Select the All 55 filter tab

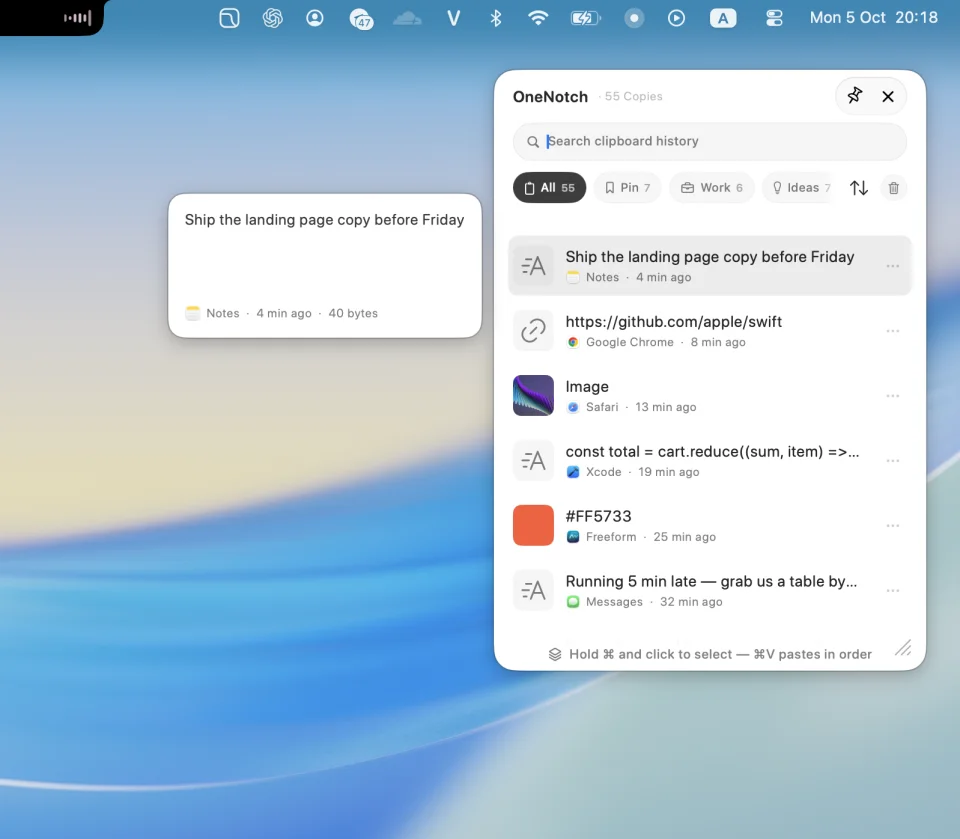[x=549, y=187]
